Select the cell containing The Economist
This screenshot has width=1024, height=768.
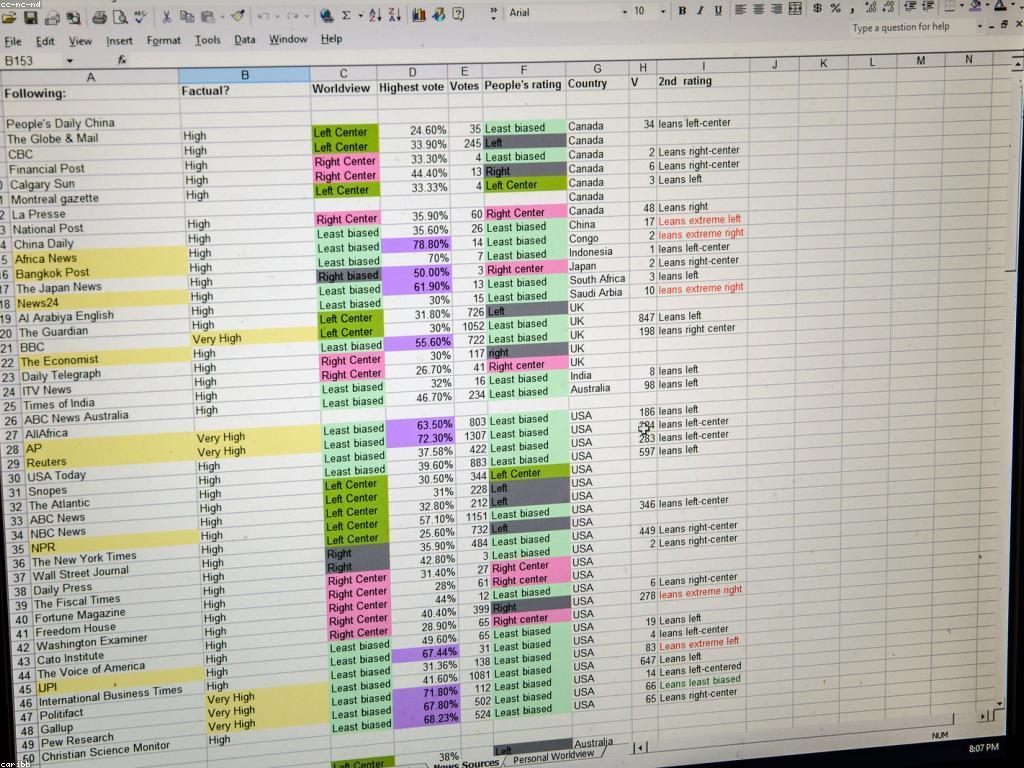click(x=103, y=360)
